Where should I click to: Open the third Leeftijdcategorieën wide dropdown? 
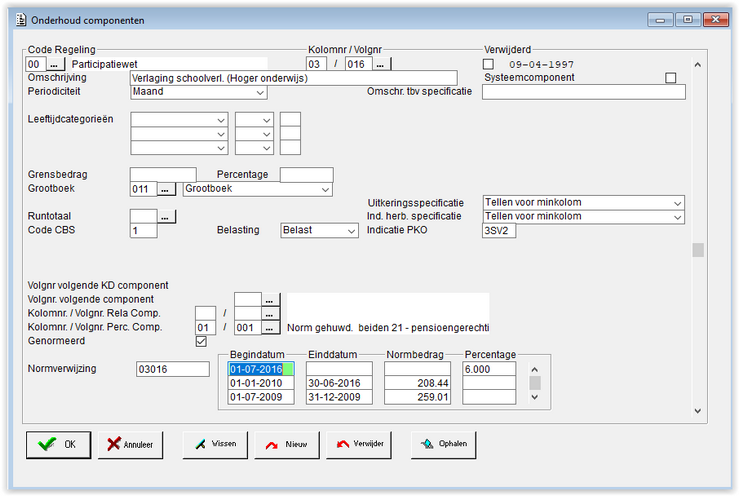(179, 148)
